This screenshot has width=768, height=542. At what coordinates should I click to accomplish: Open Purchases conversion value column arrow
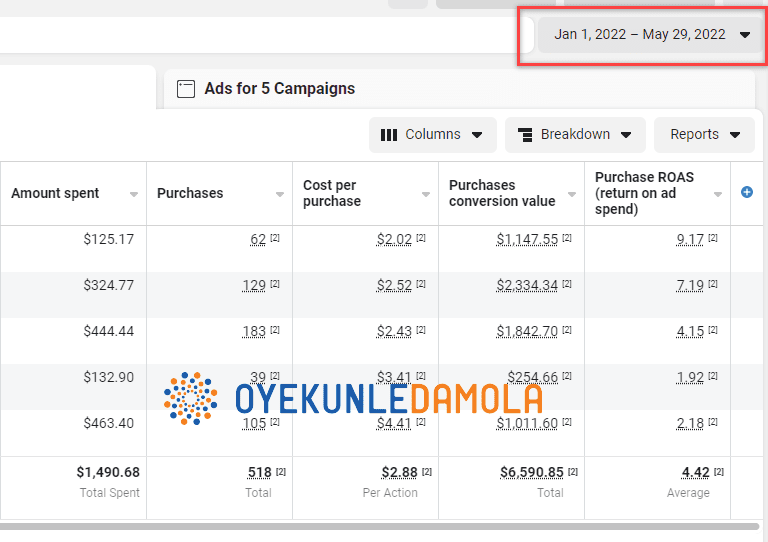click(x=572, y=194)
